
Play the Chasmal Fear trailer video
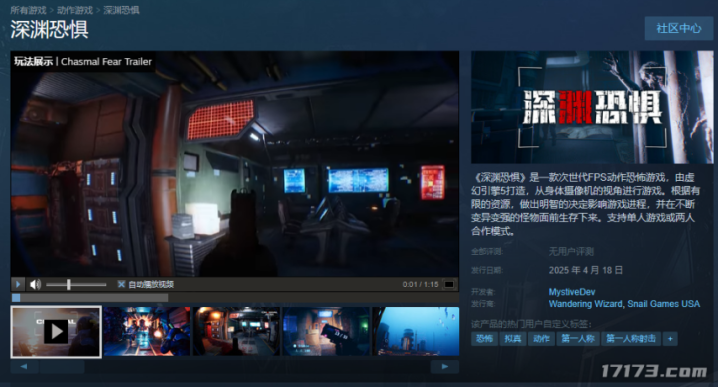click(17, 284)
